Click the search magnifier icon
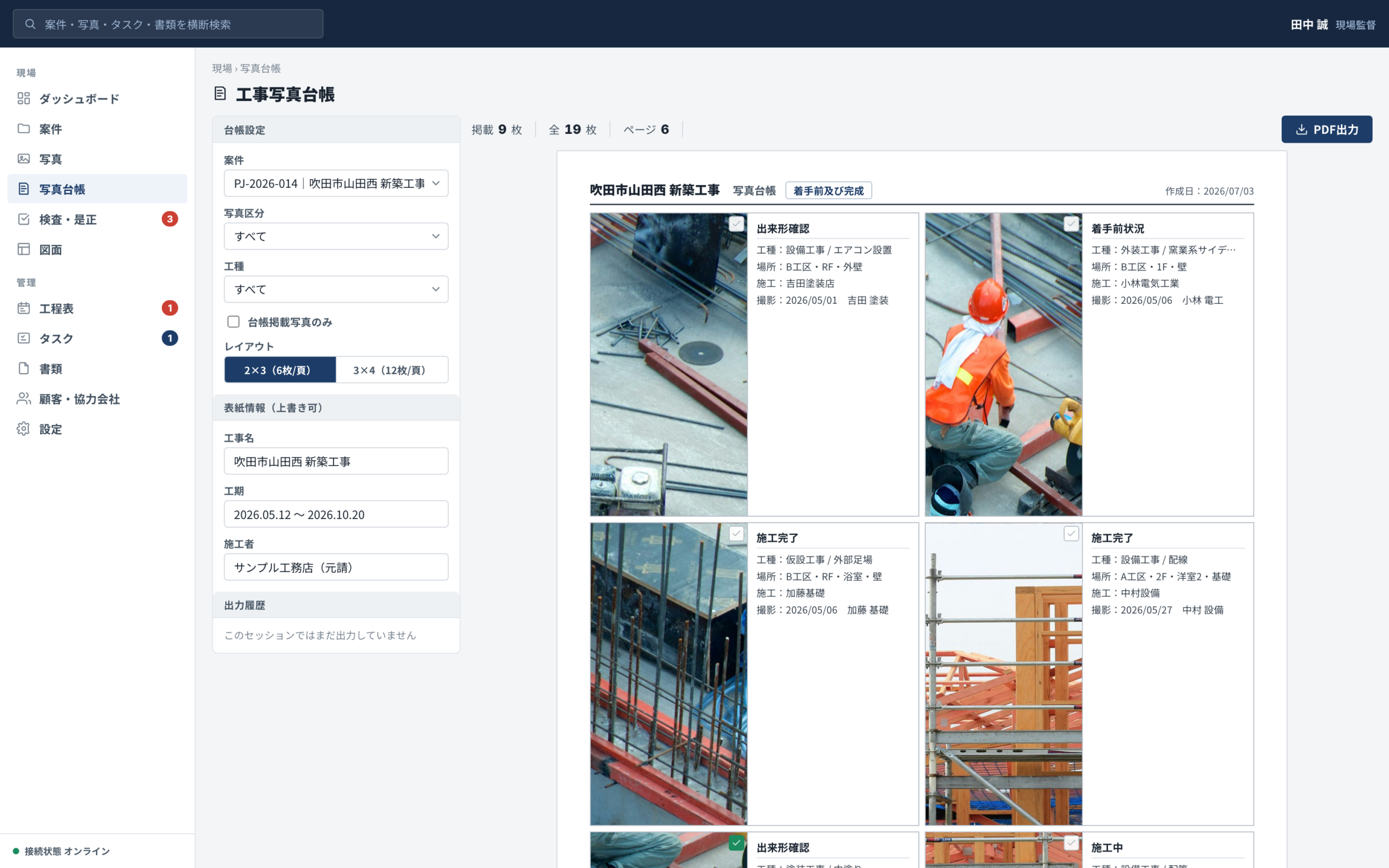Image resolution: width=1389 pixels, height=868 pixels. tap(30, 24)
